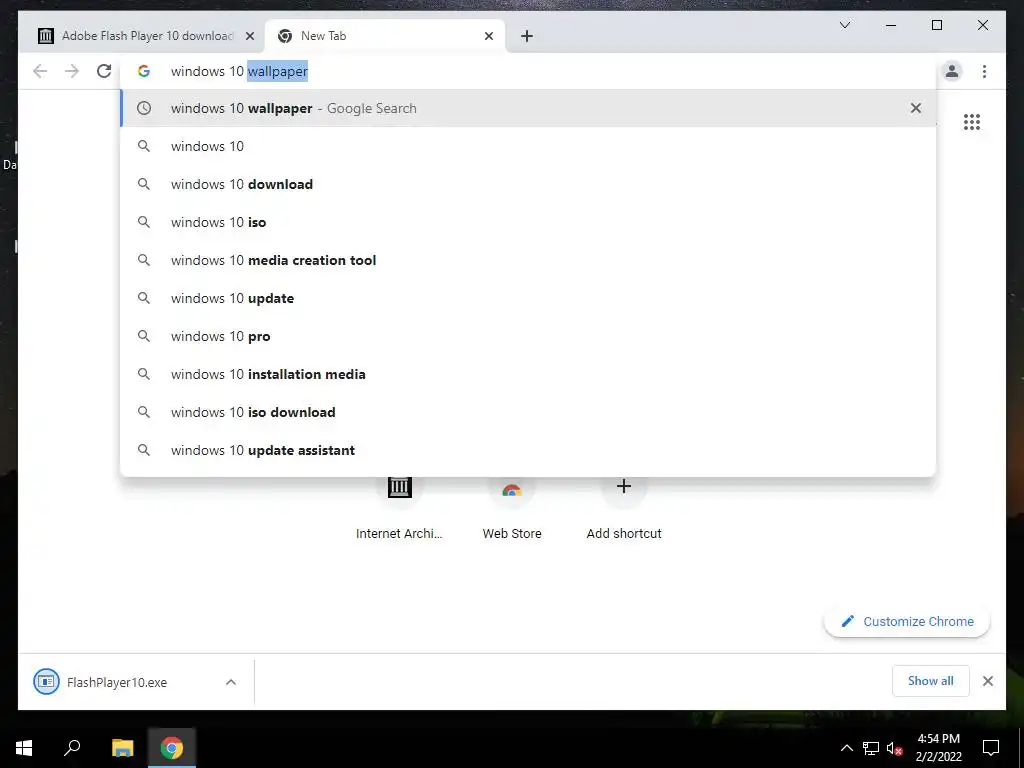
Task: Open Chrome's three-dot menu
Action: [984, 71]
